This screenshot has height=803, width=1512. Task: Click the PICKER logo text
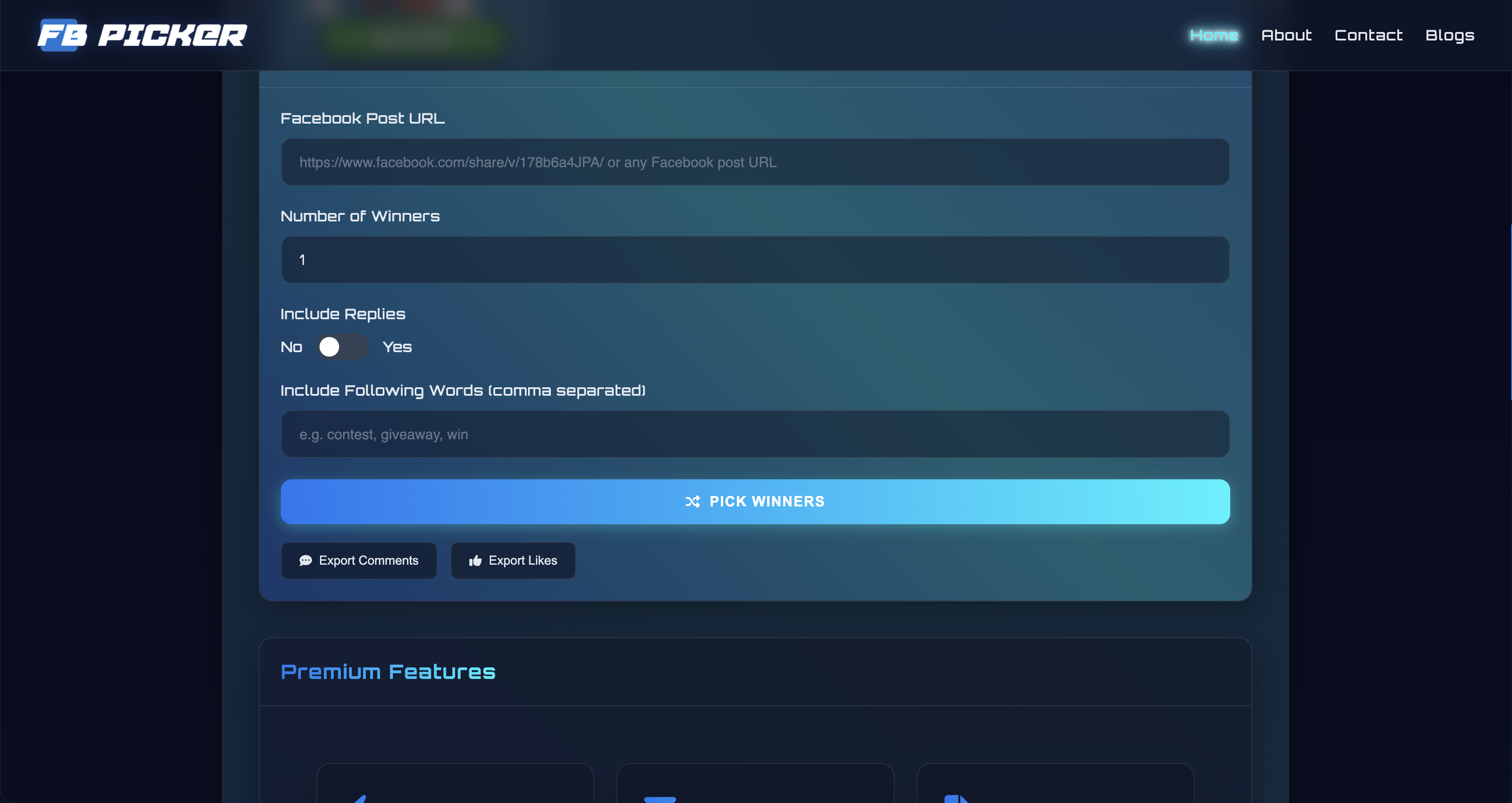172,35
